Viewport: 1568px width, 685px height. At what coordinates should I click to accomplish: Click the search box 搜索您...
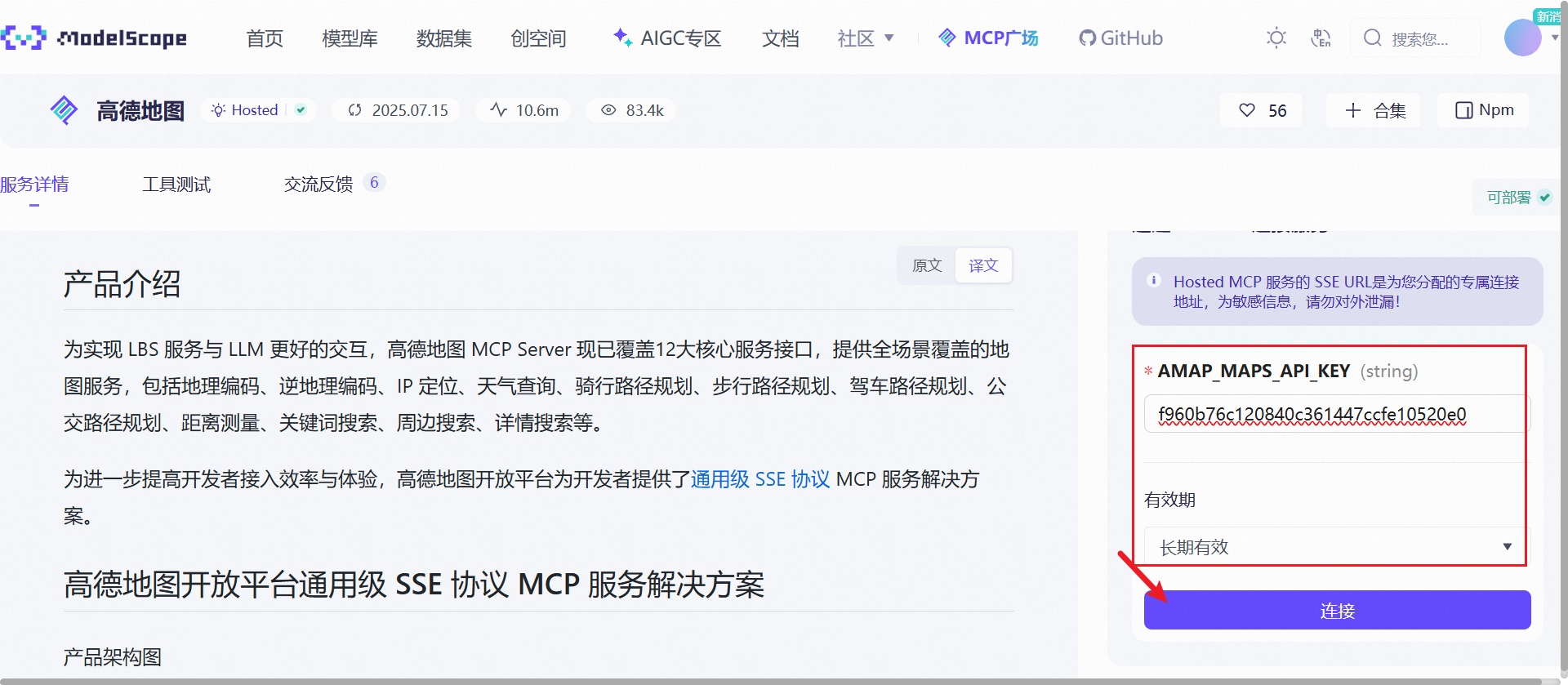coord(1414,38)
